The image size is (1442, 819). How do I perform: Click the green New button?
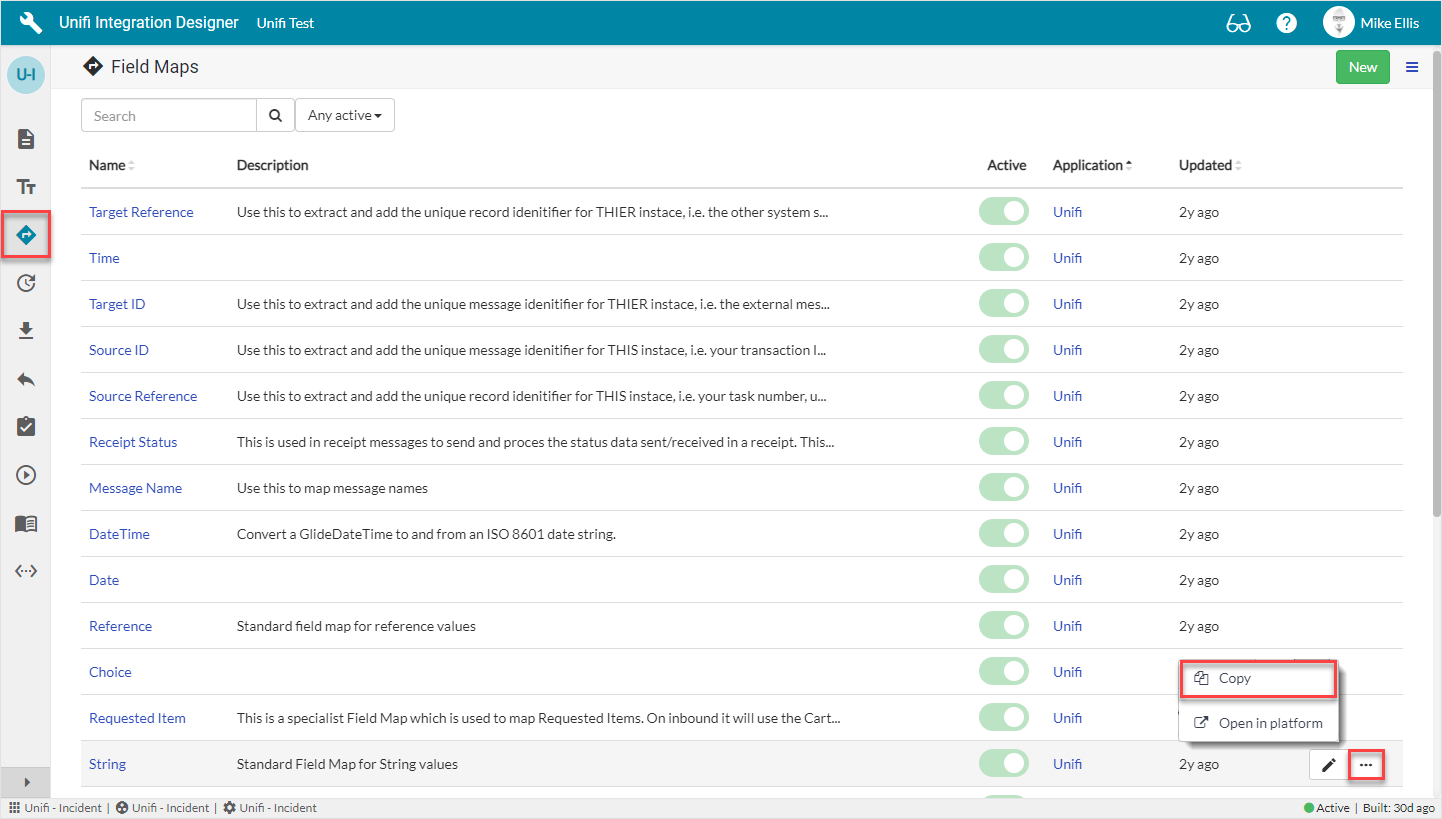coord(1362,67)
